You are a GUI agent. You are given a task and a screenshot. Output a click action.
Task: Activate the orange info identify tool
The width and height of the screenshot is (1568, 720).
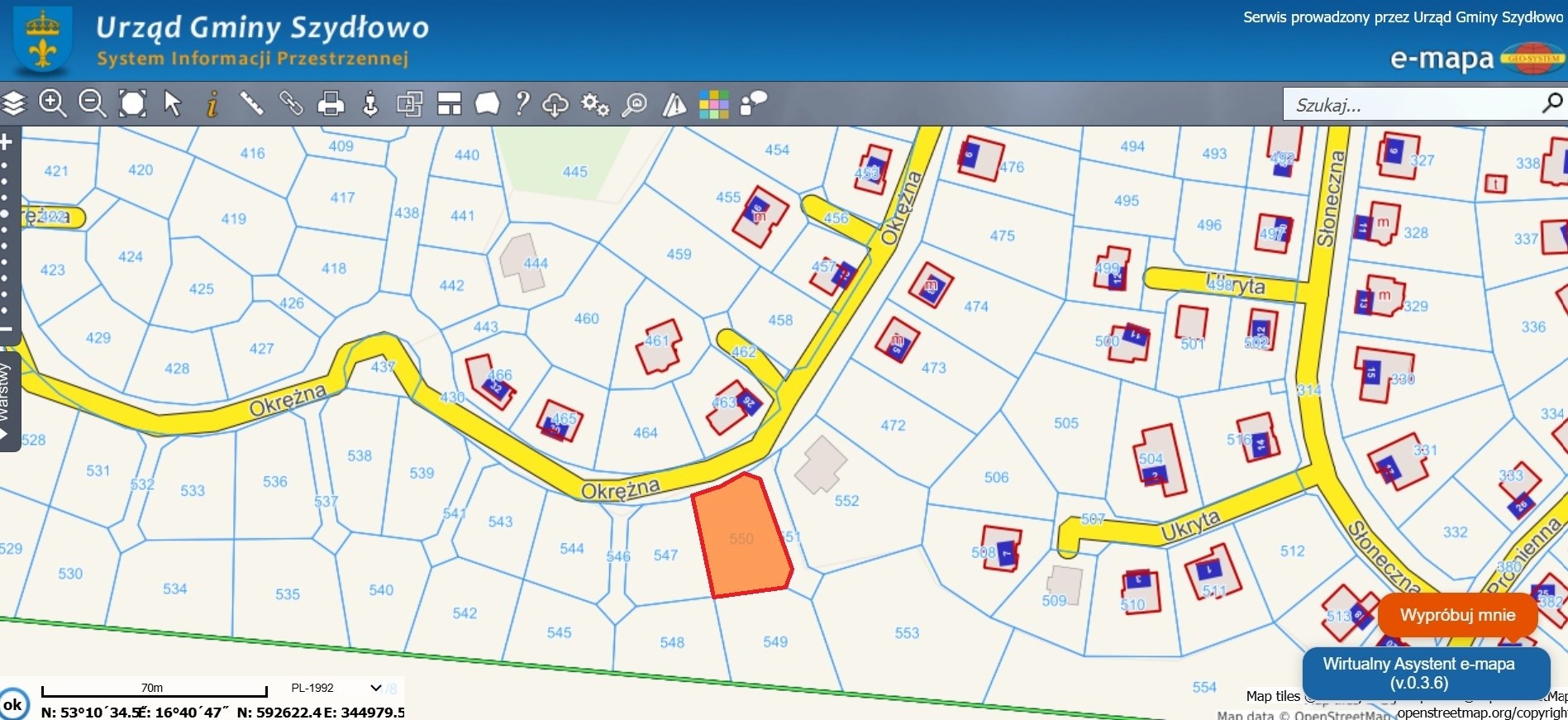click(212, 104)
